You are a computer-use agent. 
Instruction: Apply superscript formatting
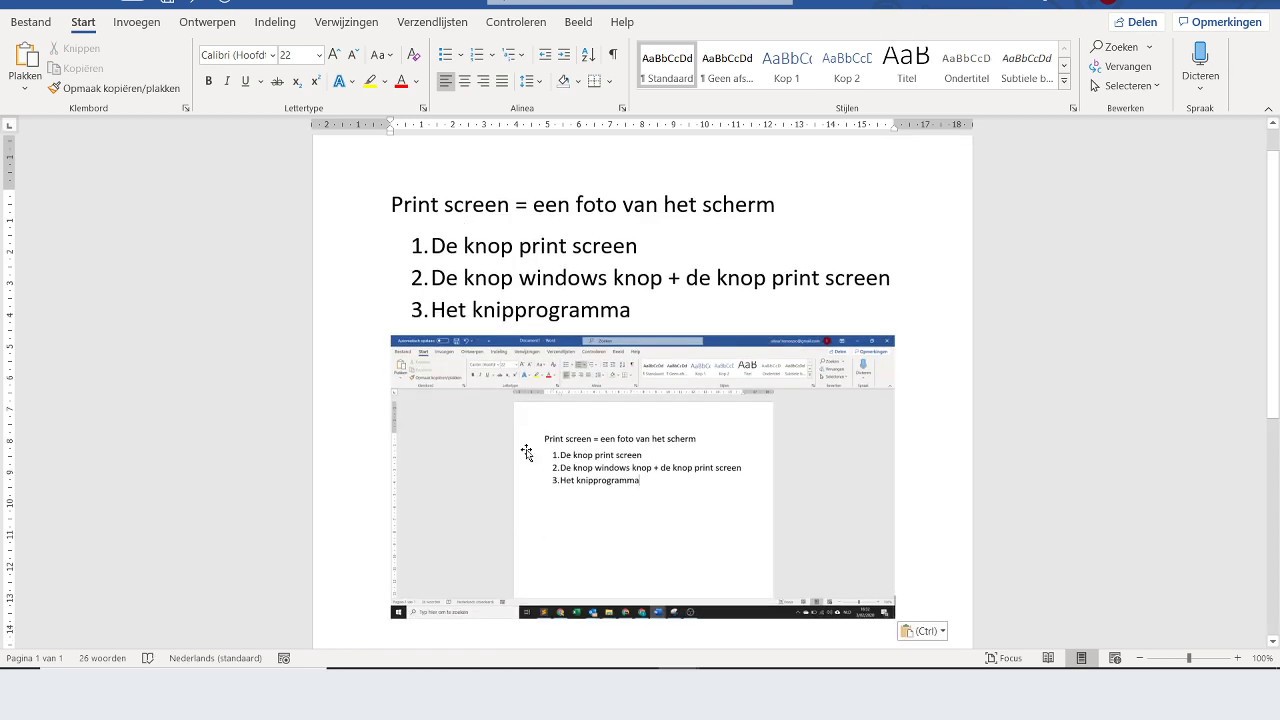316,81
